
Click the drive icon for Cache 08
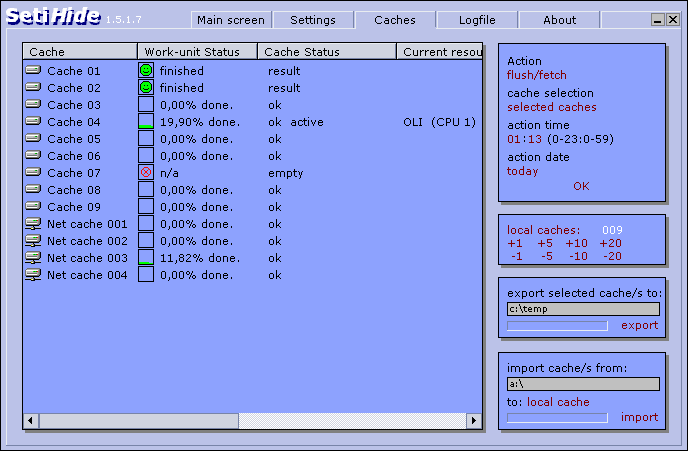(33, 190)
